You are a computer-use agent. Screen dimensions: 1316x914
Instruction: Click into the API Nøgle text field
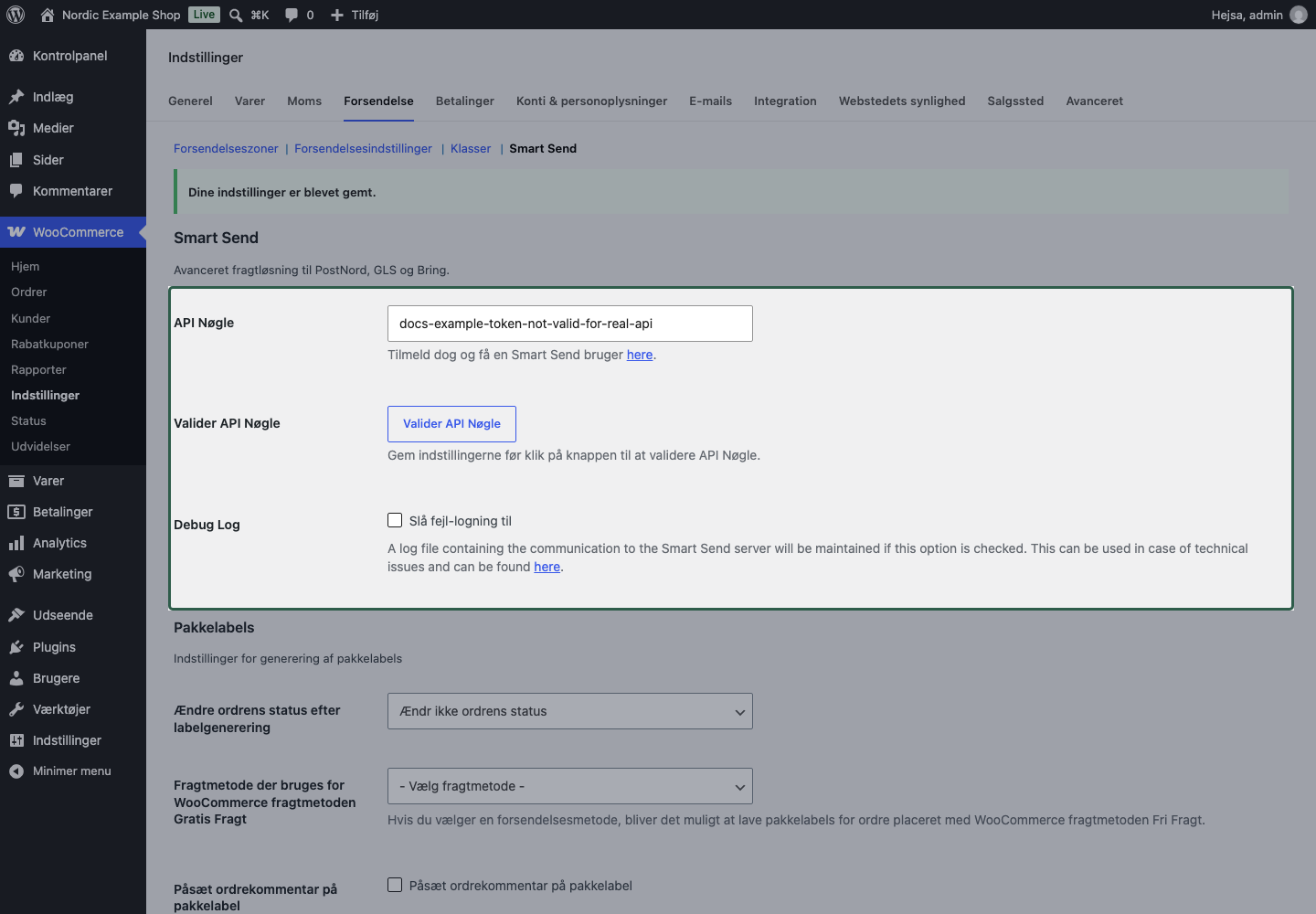click(570, 324)
